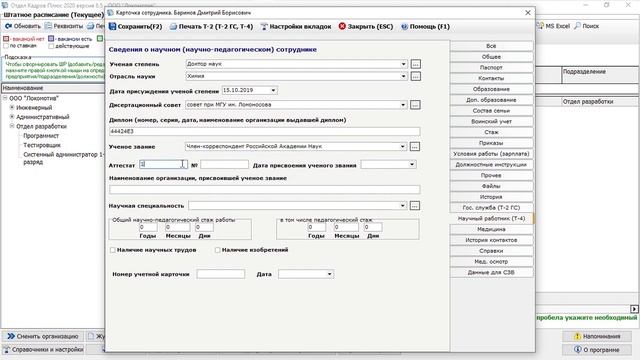Toggle Наличие научных трудов checkbox
The height and width of the screenshot is (360, 640).
pyautogui.click(x=113, y=250)
